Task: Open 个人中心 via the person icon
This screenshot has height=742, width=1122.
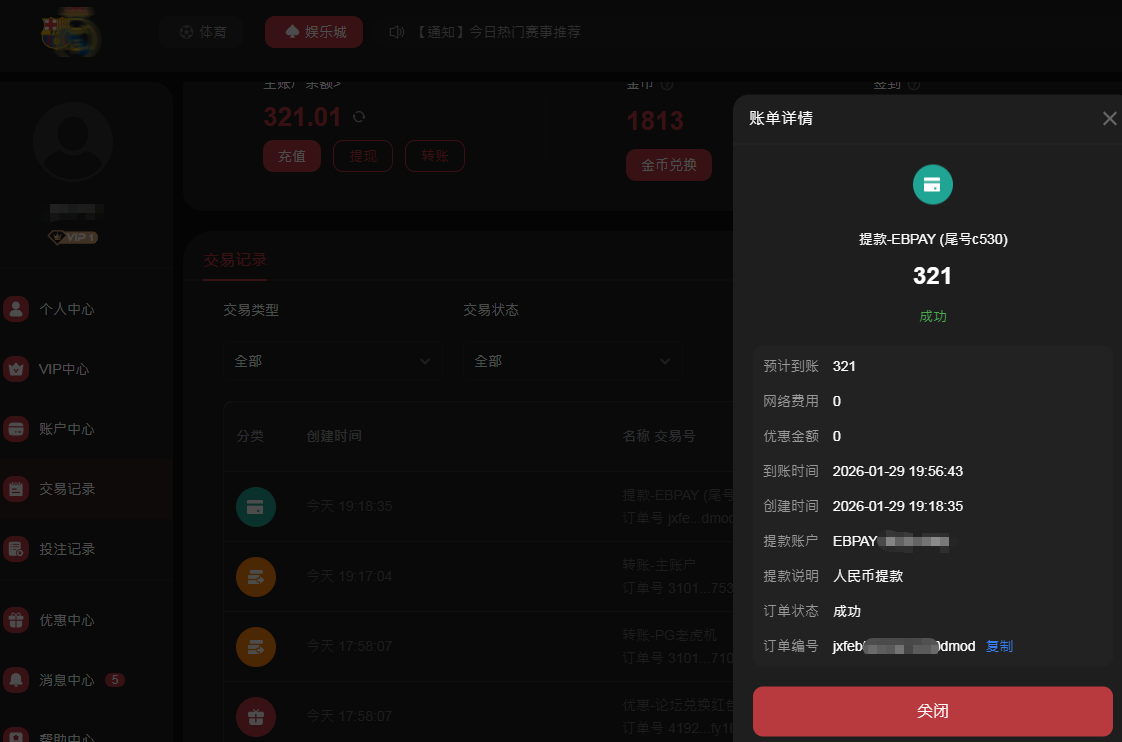Action: (16, 309)
